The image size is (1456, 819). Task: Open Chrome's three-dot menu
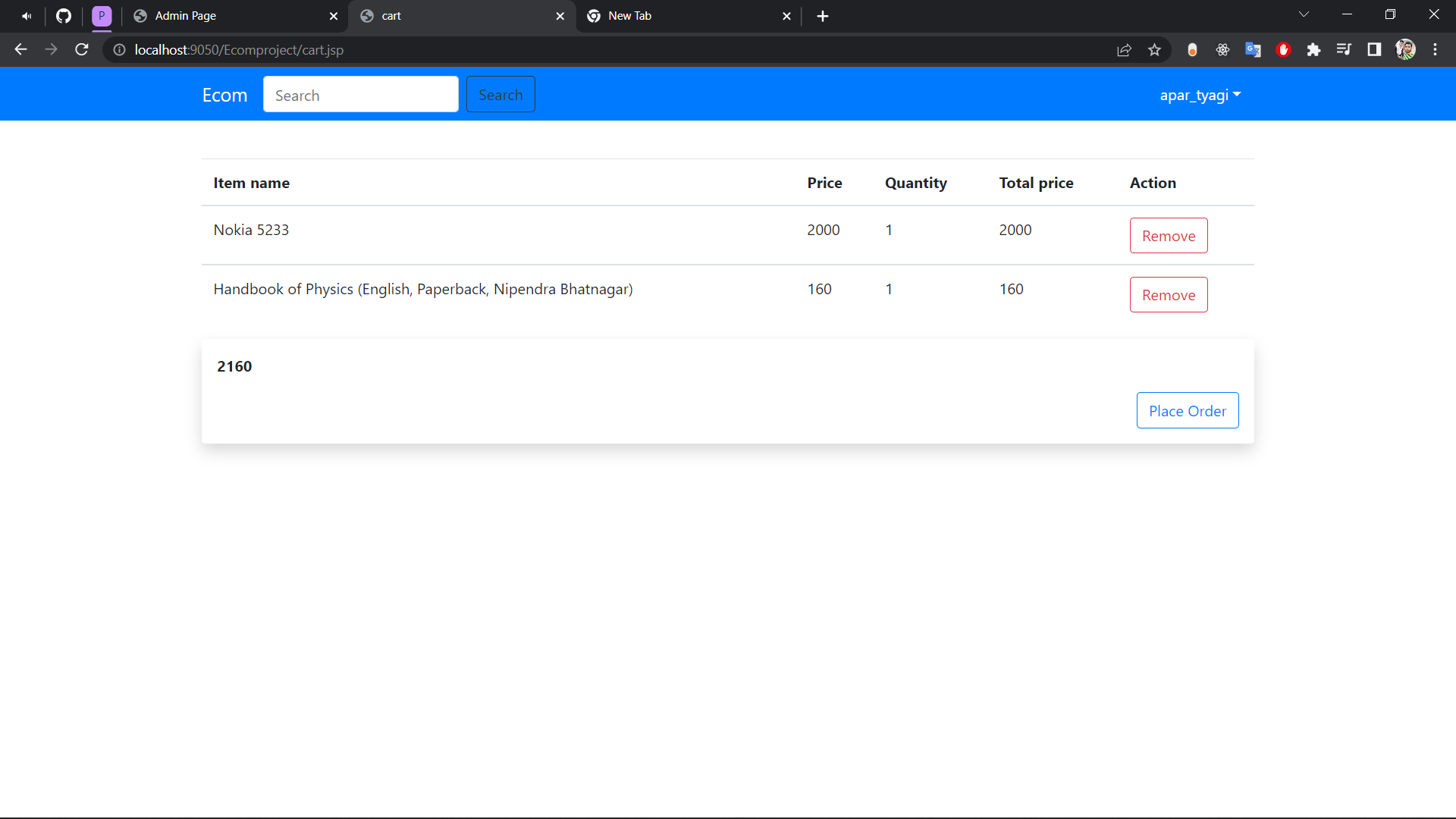coord(1435,50)
